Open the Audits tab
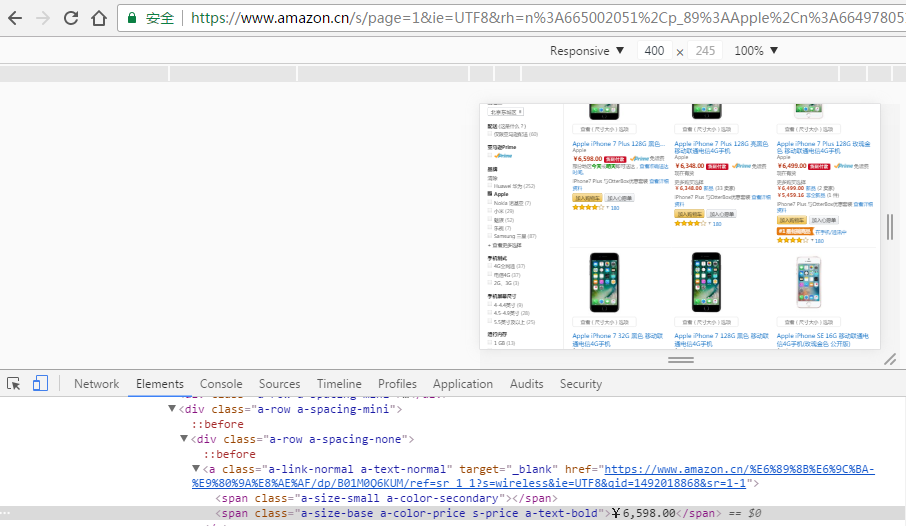 point(526,384)
